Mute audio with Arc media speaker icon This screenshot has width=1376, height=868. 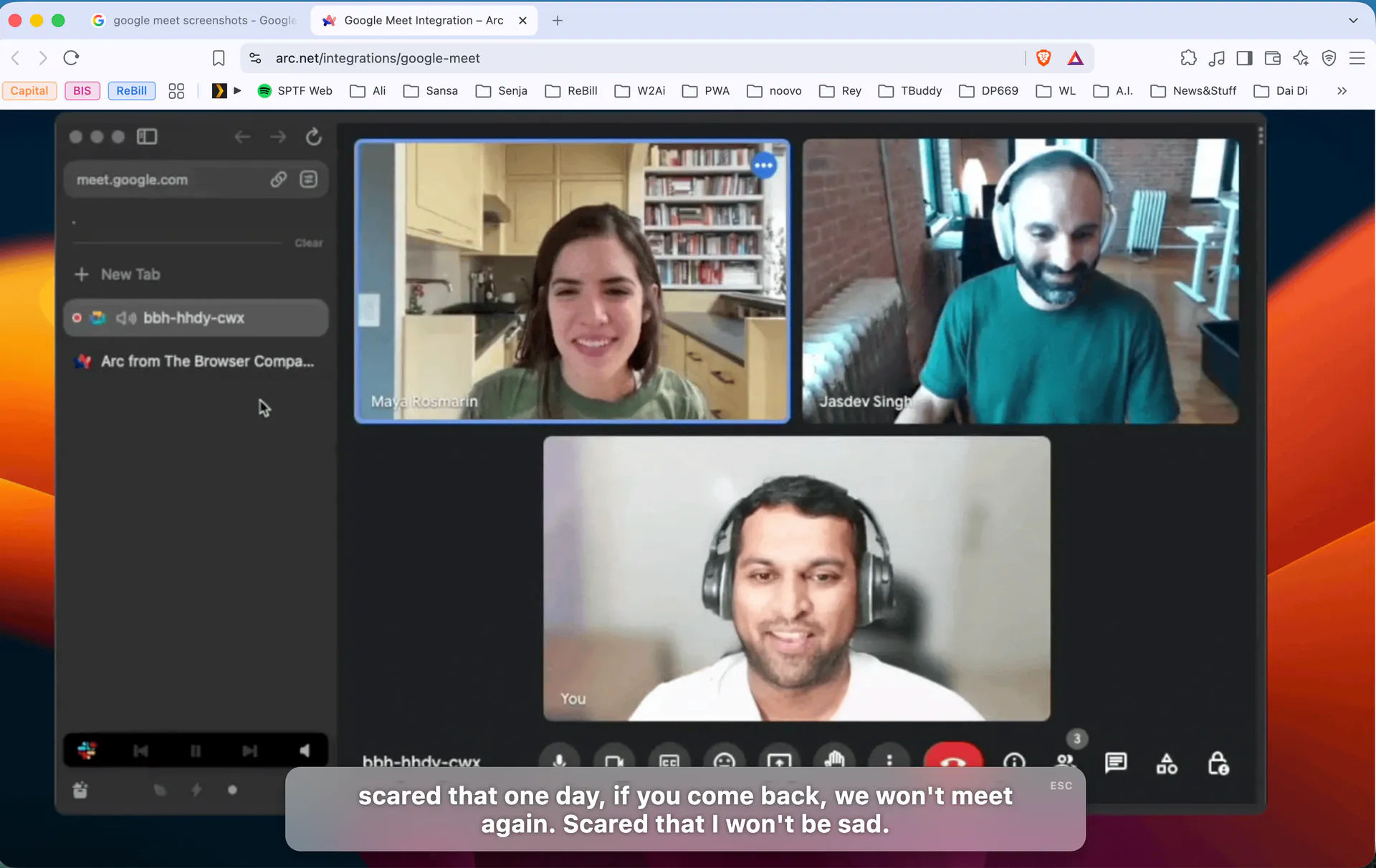pos(305,750)
